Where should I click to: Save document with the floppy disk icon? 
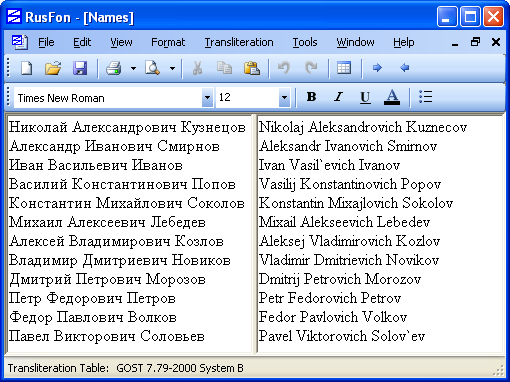[x=80, y=68]
